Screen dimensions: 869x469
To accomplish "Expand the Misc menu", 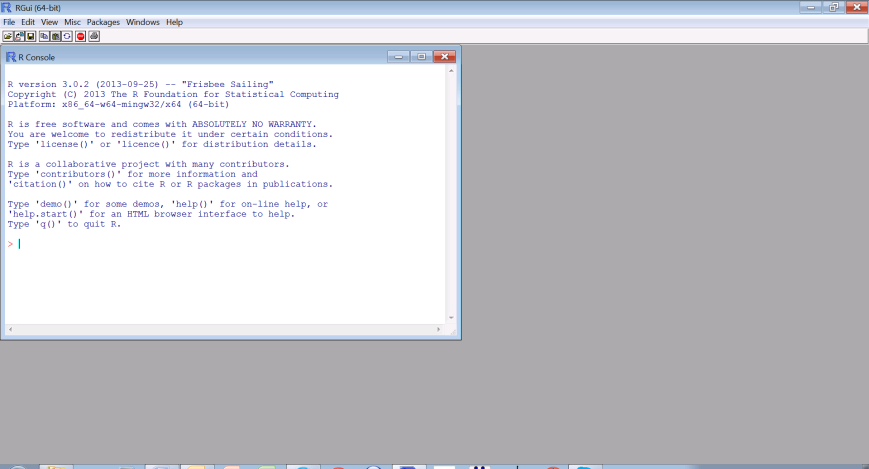I will click(72, 22).
